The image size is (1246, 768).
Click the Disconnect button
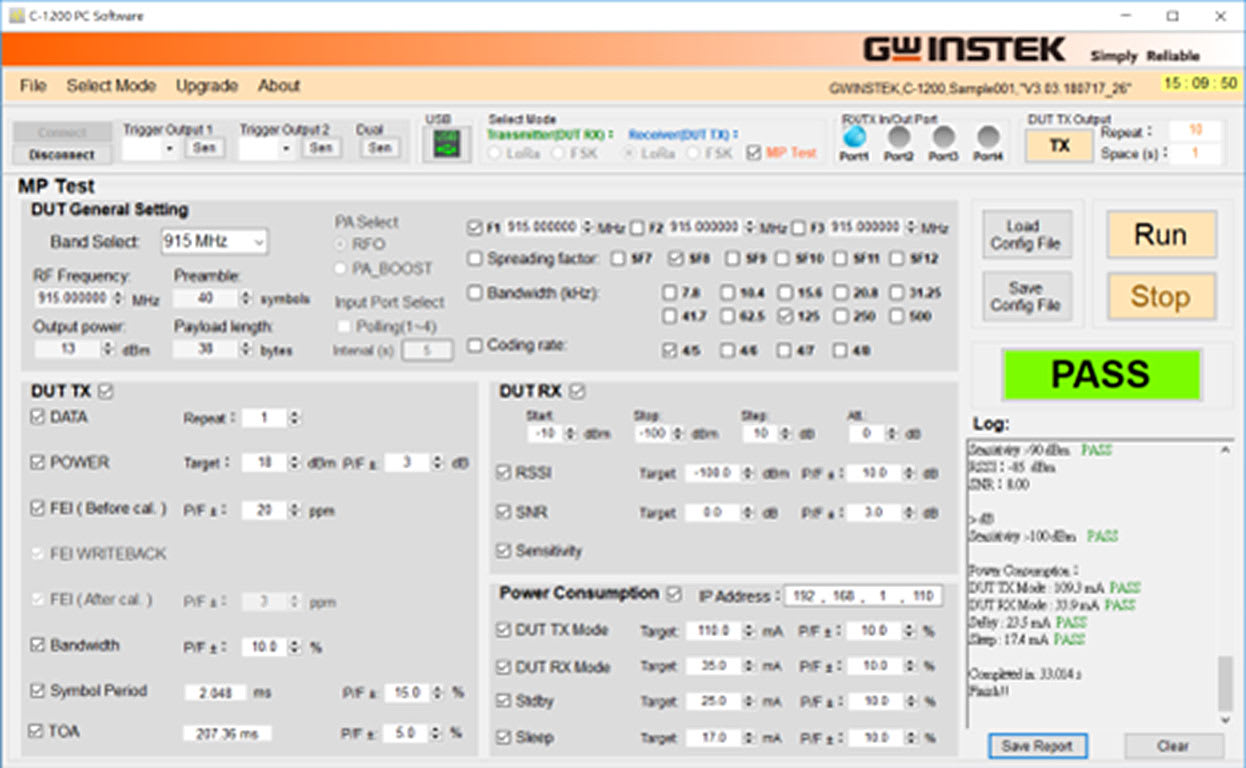pyautogui.click(x=62, y=155)
